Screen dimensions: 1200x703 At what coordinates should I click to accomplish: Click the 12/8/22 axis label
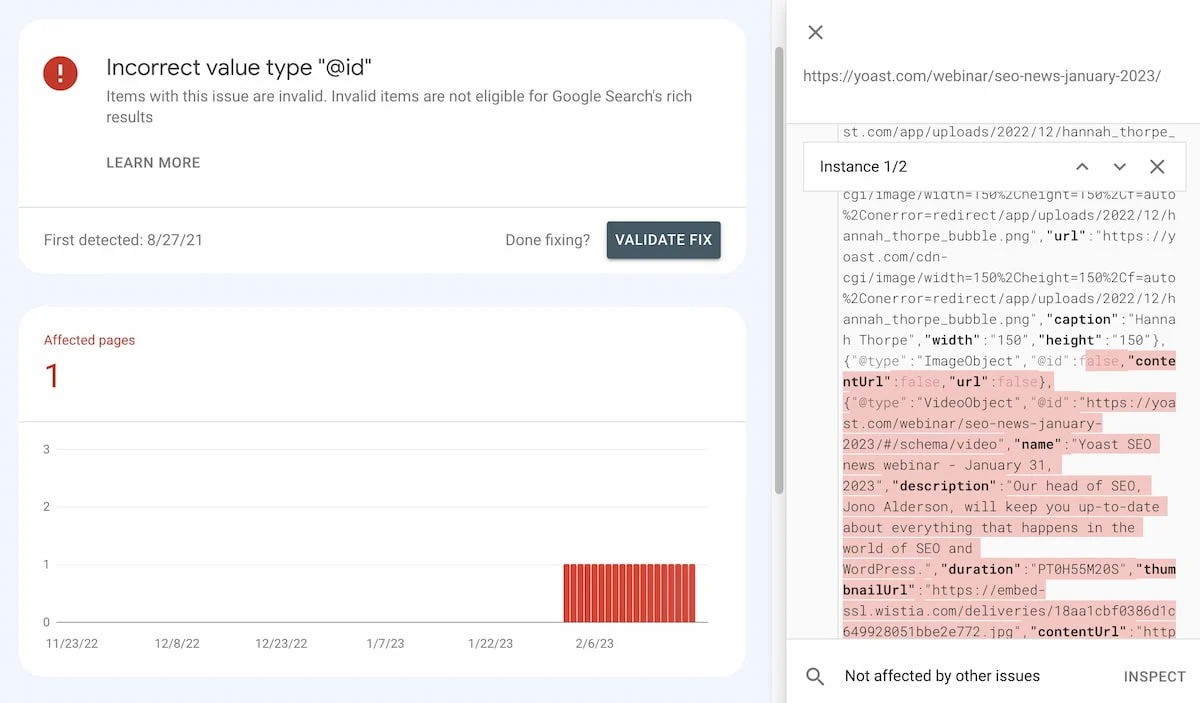pyautogui.click(x=177, y=644)
